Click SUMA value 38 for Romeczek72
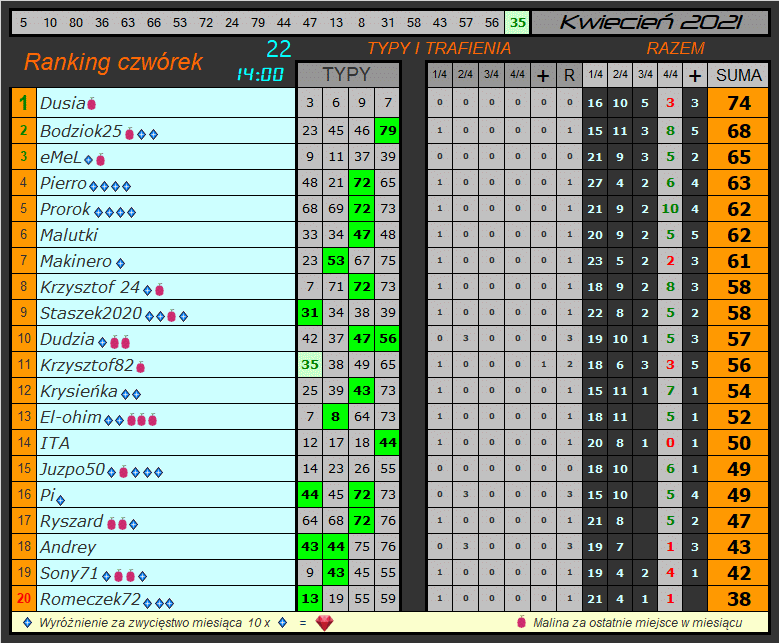Image resolution: width=779 pixels, height=643 pixels. click(x=738, y=599)
